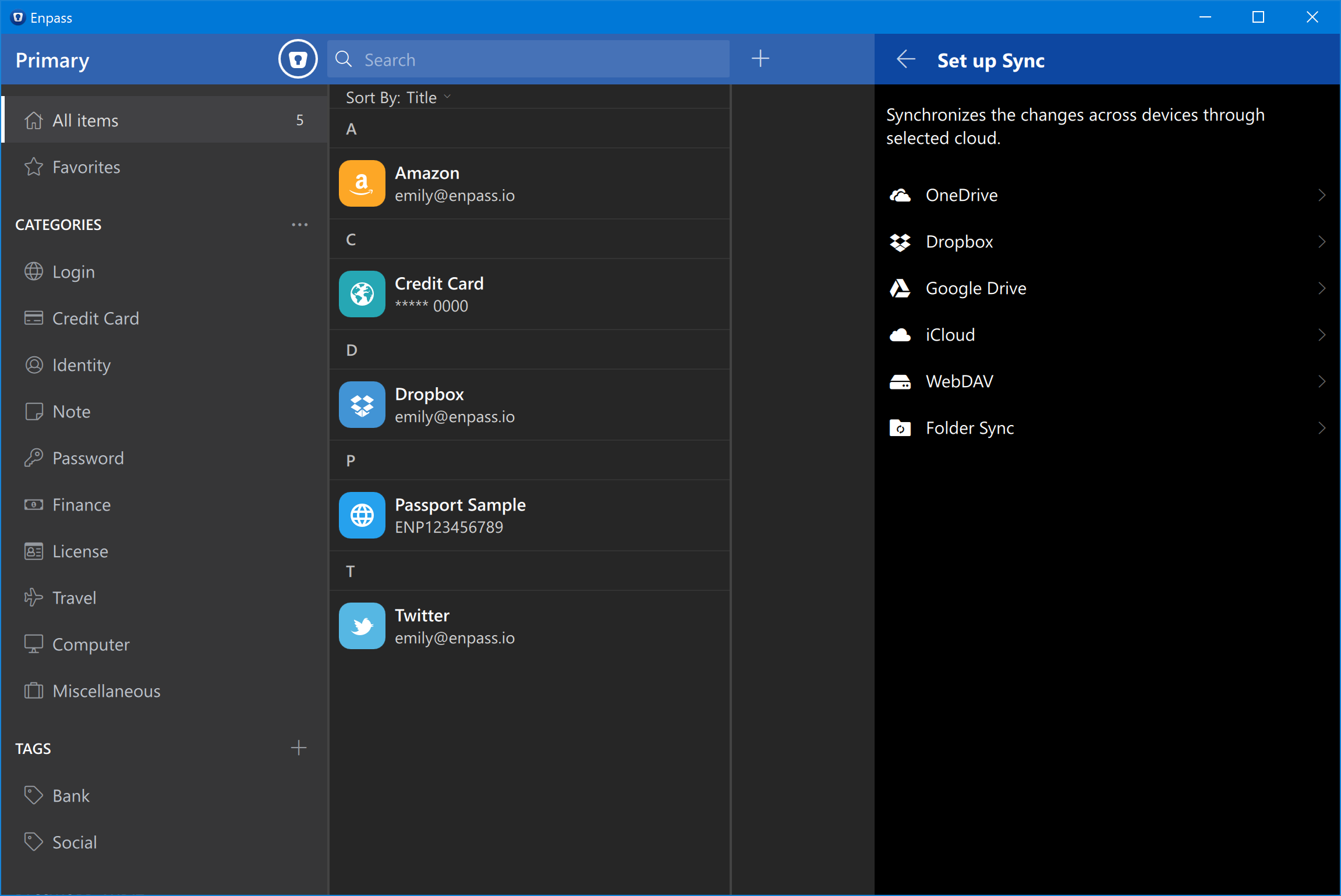Viewport: 1341px width, 896px height.
Task: Expand Google Drive sync option chevron
Action: tap(1322, 288)
